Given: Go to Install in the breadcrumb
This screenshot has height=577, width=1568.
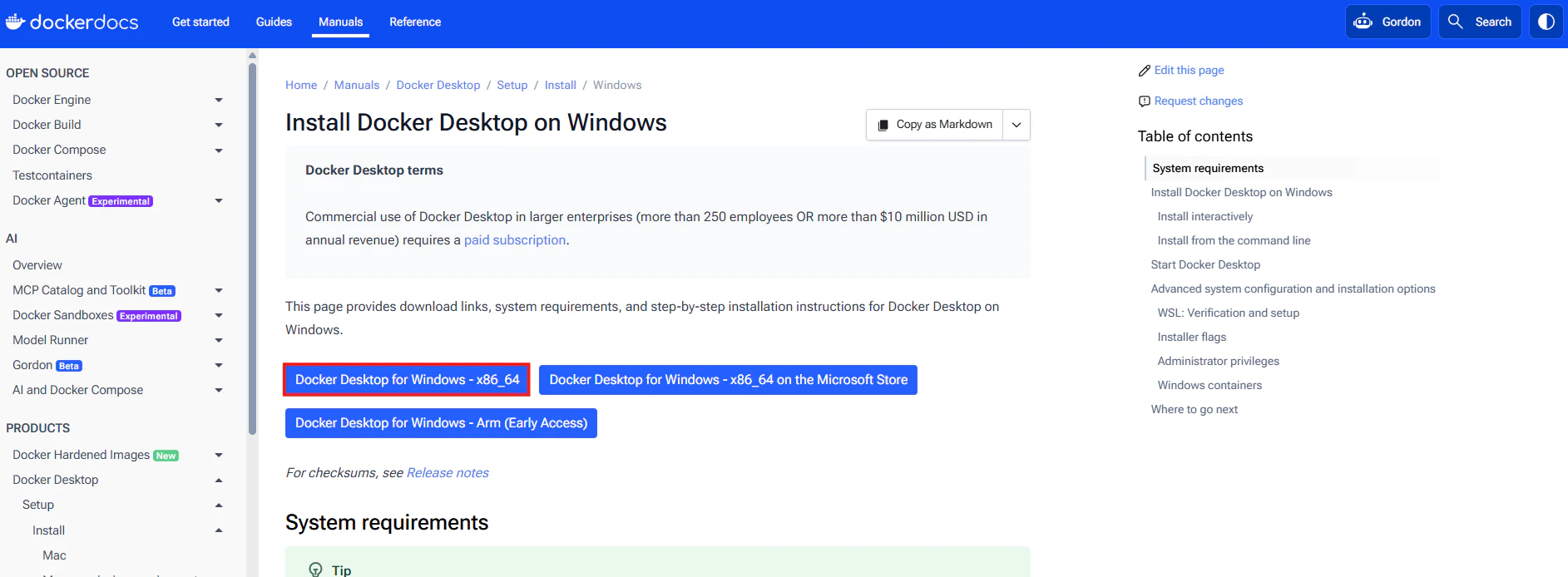Looking at the screenshot, I should tap(561, 85).
